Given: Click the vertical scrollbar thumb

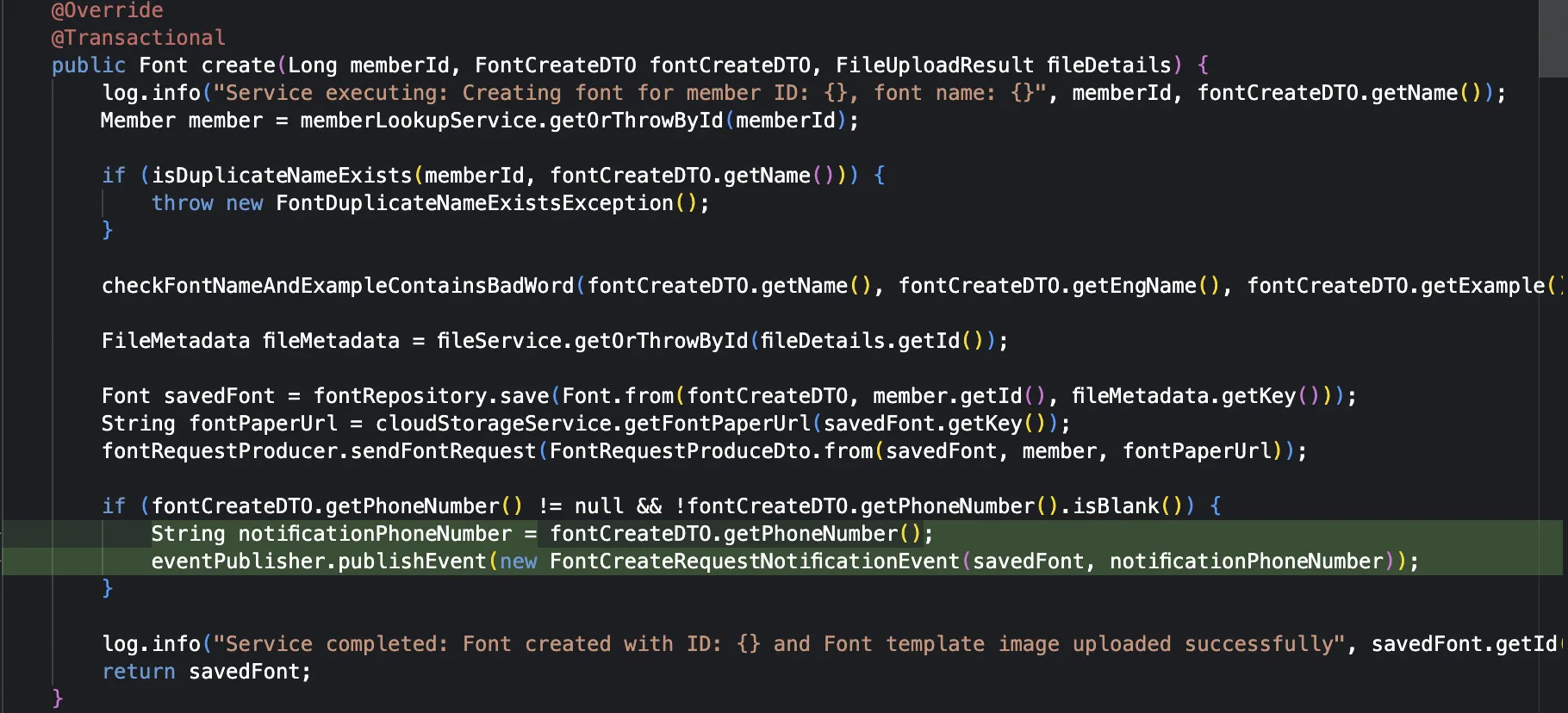Looking at the screenshot, I should [x=1552, y=39].
